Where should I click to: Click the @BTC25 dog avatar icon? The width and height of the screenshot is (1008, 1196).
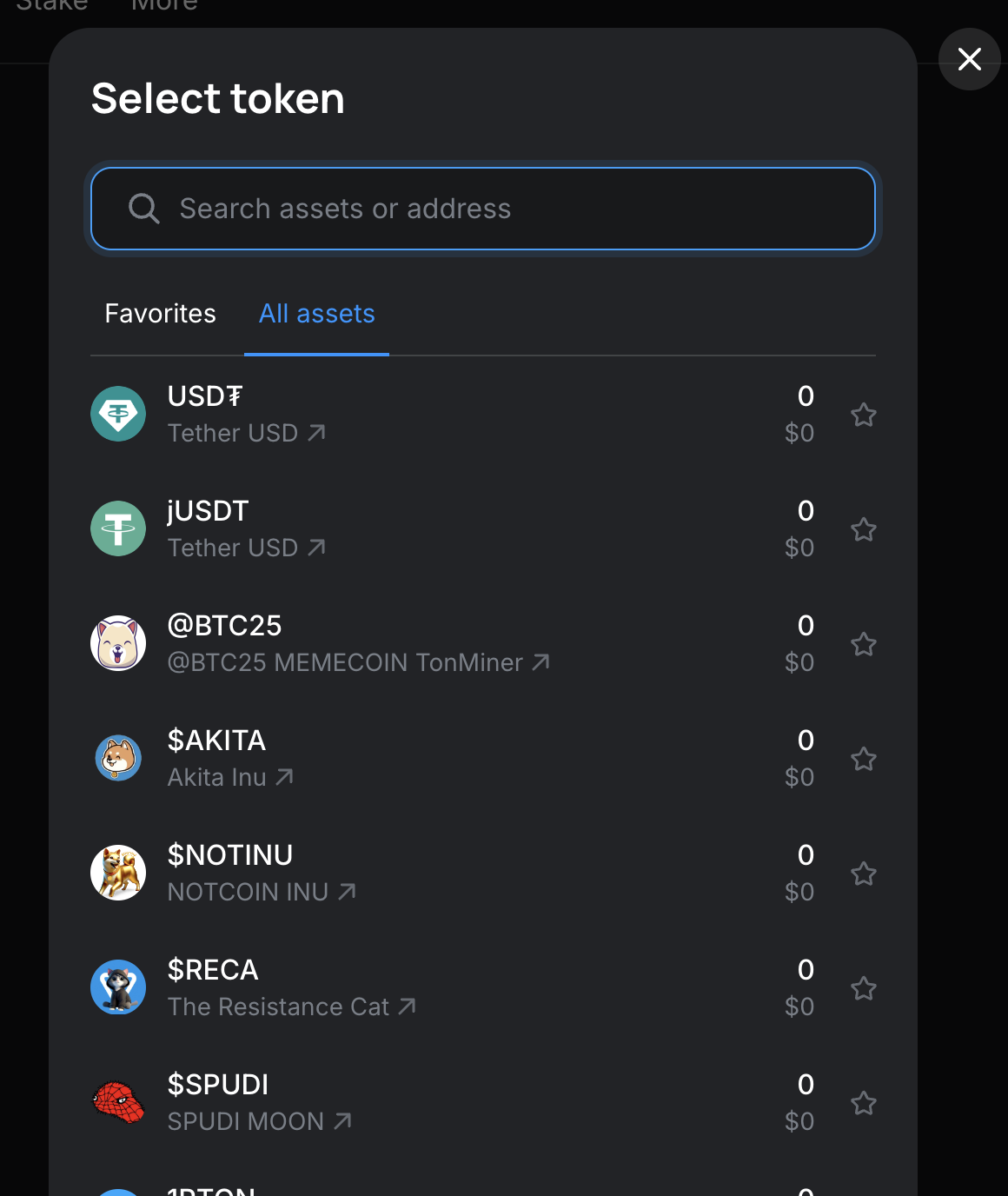click(118, 643)
